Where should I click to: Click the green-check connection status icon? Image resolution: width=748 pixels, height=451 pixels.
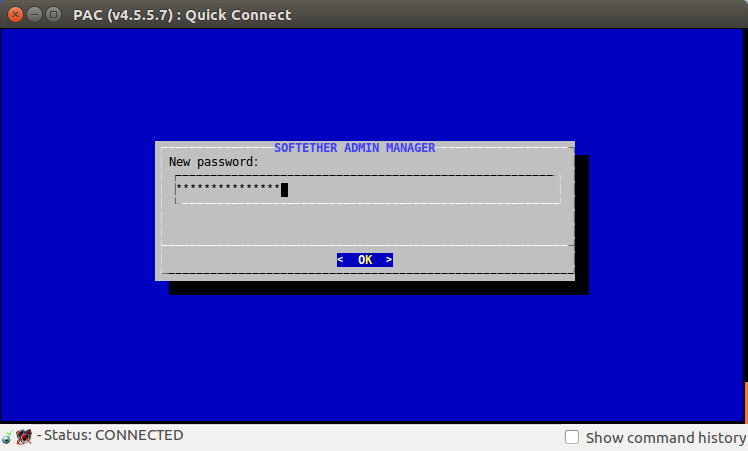click(7, 436)
